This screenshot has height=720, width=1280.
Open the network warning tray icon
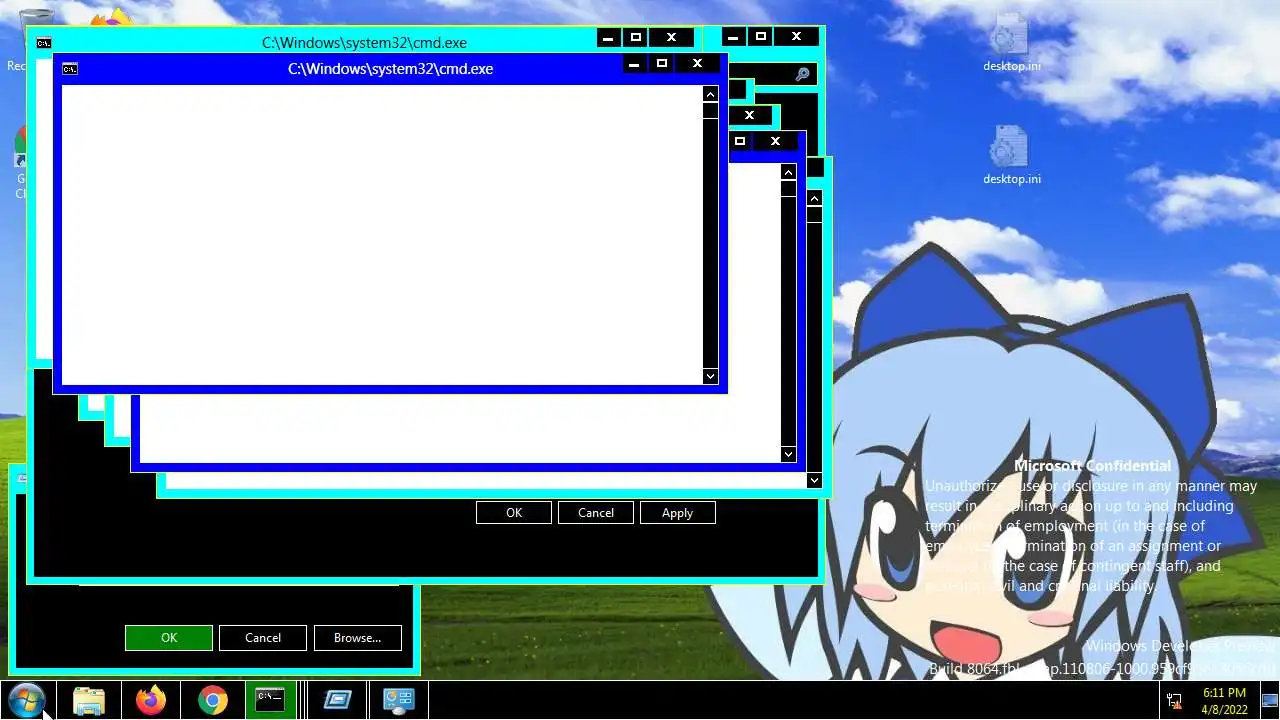[1174, 700]
